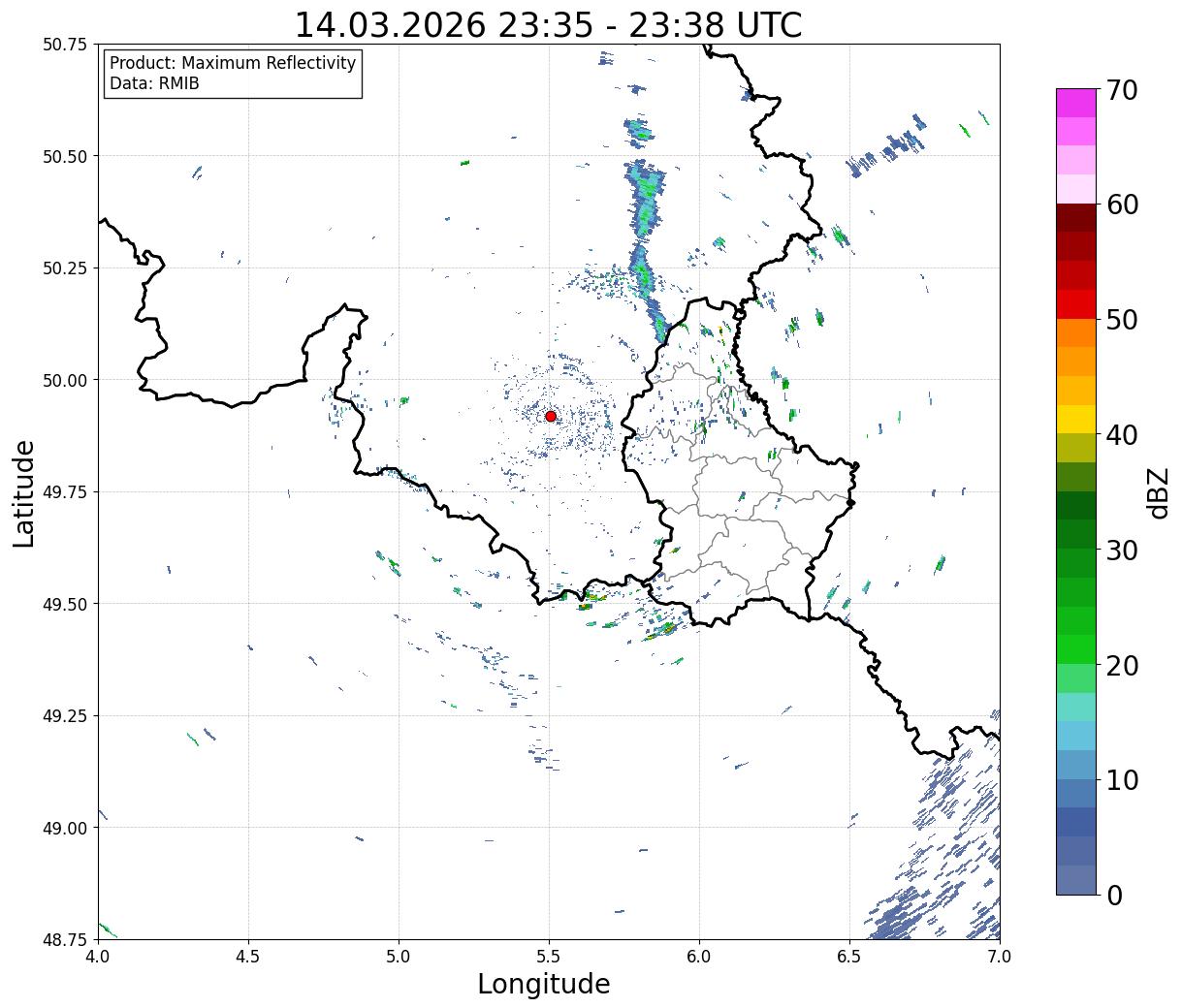Click the colorbar tick label 50
Image resolution: width=1182 pixels, height=1008 pixels.
1121,320
